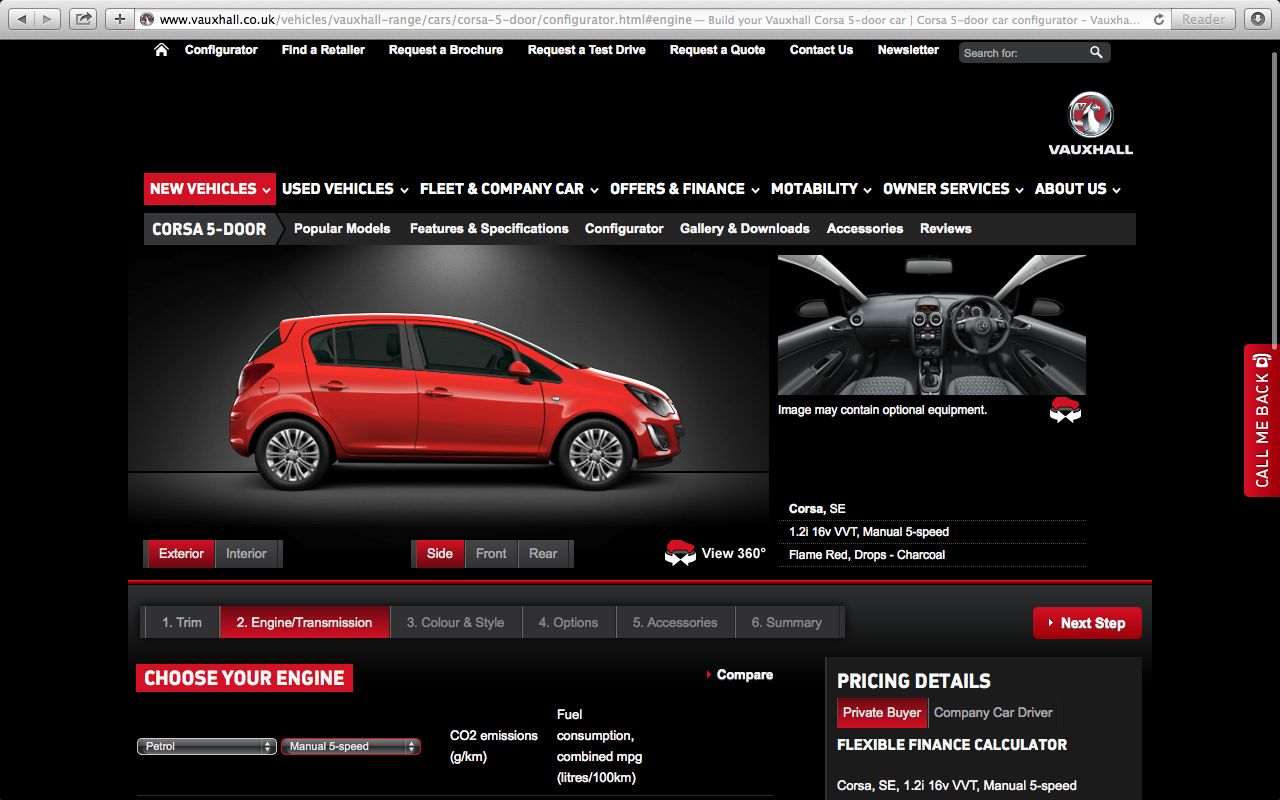
Task: Click Call Me Back side tab
Action: tap(1261, 420)
